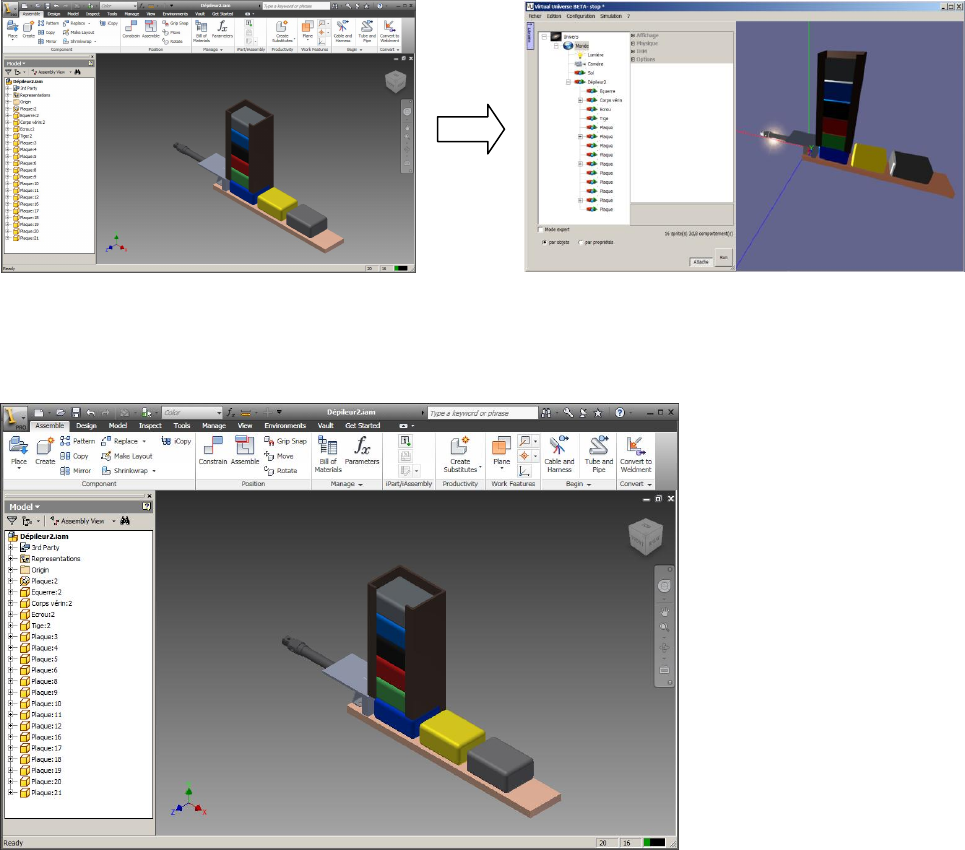Click Plane work feature in the larger Inventor window

click(x=502, y=452)
